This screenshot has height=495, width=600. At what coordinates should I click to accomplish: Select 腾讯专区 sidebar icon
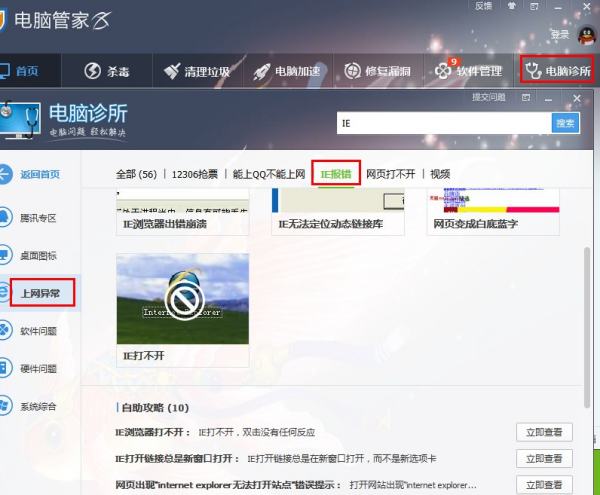[x=6, y=218]
